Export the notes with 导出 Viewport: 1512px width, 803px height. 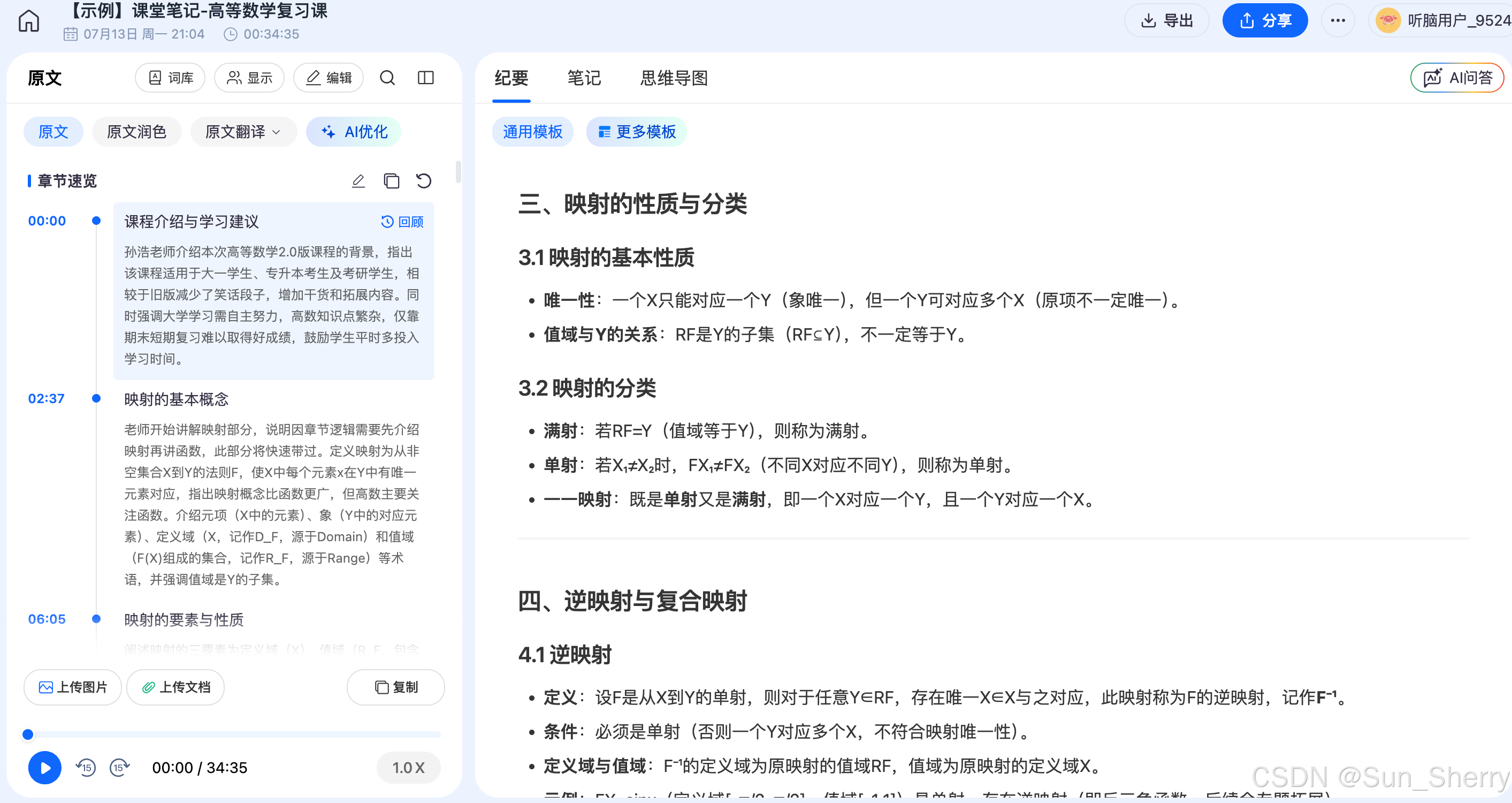tap(1167, 20)
